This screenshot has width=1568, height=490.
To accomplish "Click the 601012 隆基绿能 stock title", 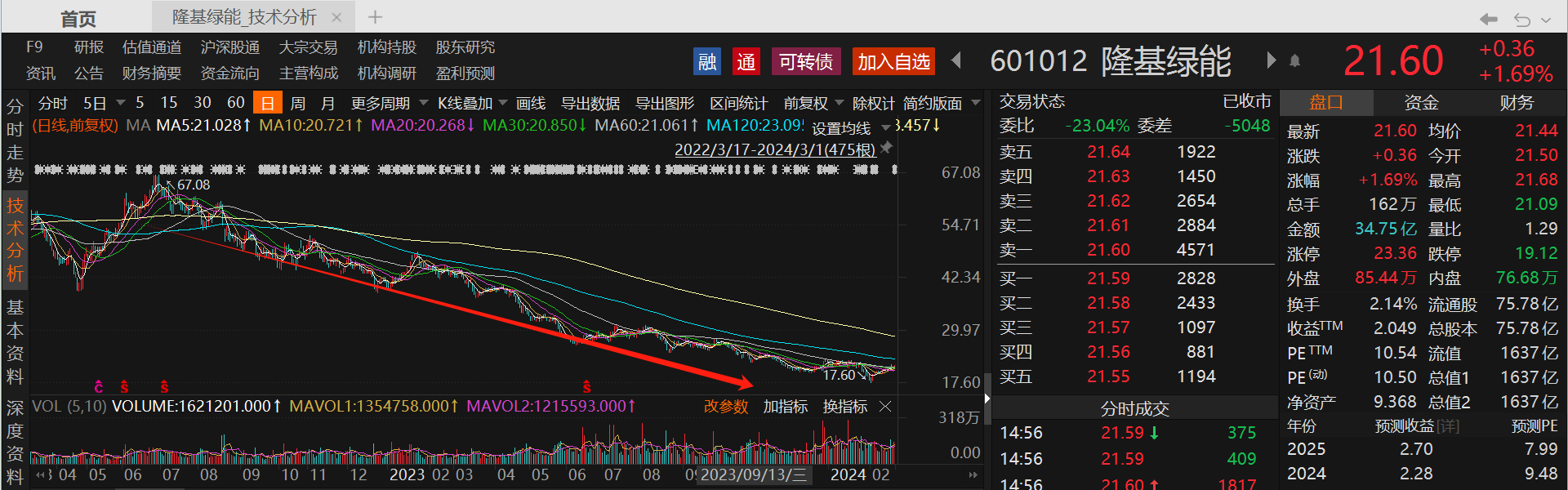I will point(1111,61).
